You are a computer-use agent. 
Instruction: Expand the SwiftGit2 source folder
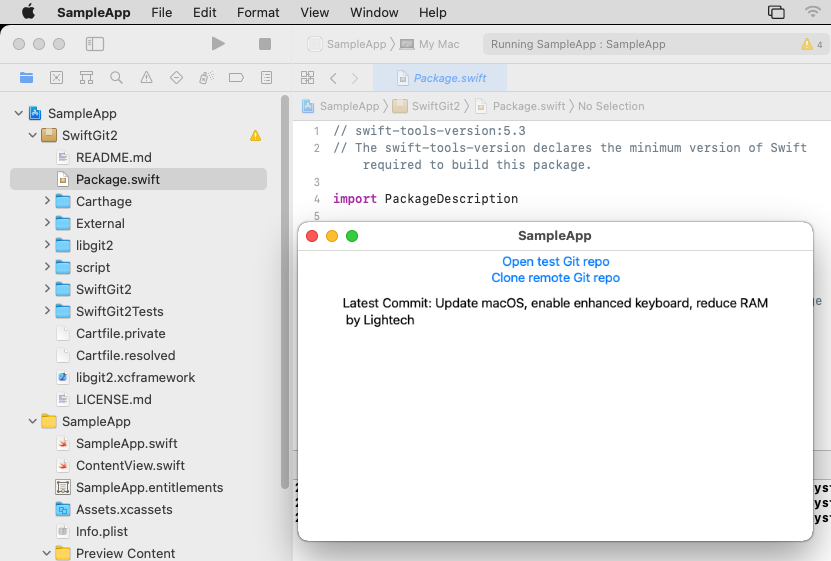click(x=47, y=289)
